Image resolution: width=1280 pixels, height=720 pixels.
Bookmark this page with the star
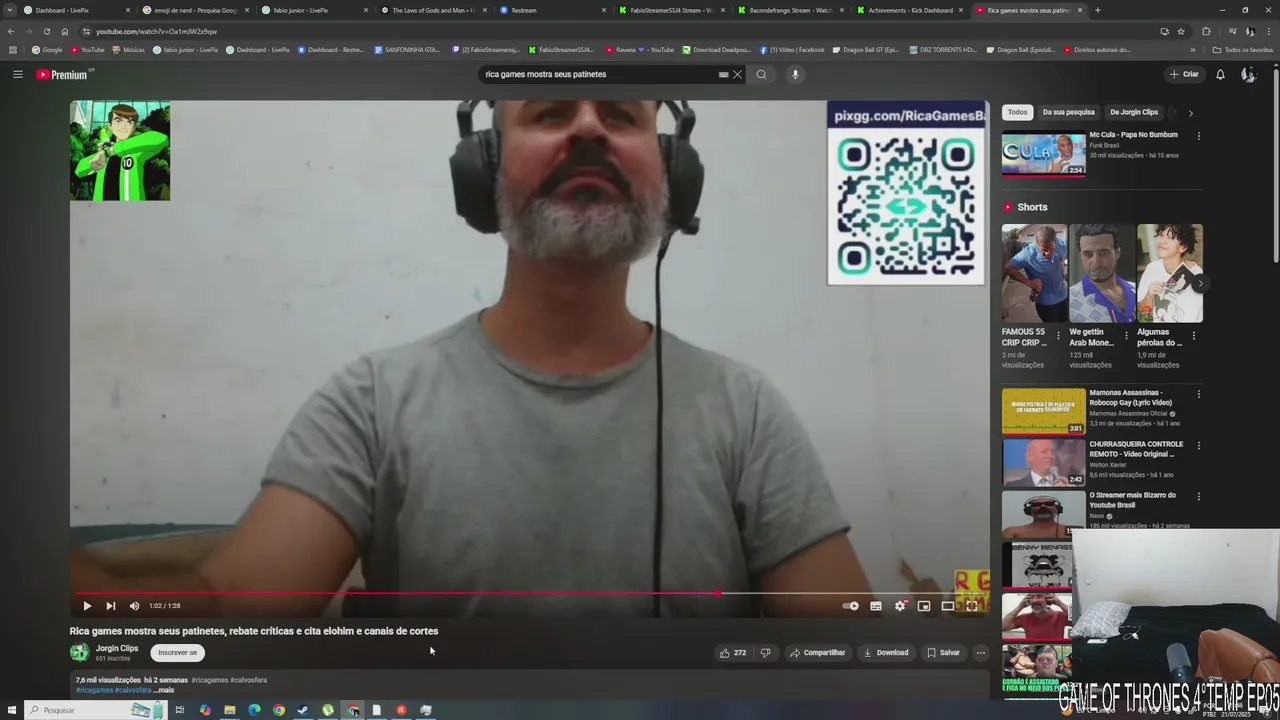point(1181,31)
